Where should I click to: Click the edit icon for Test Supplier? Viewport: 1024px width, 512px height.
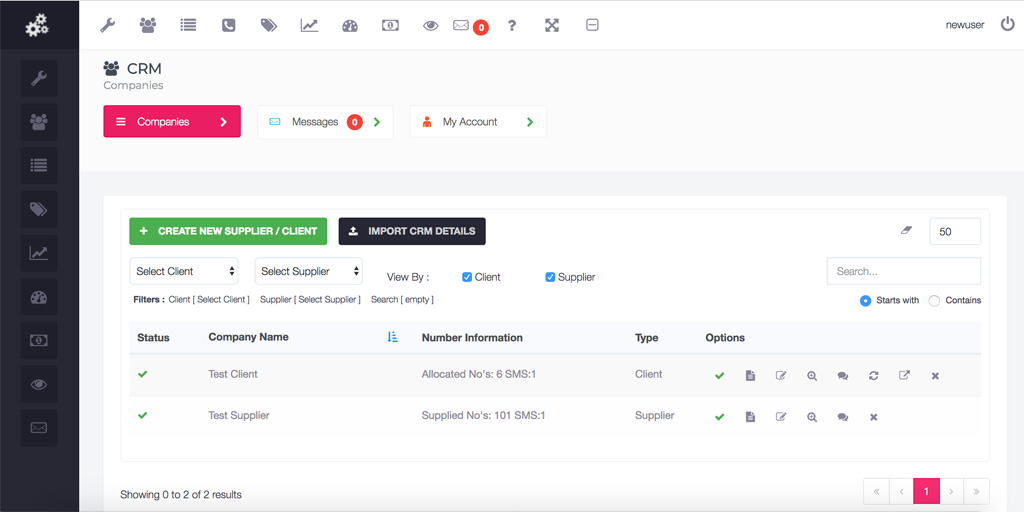781,417
